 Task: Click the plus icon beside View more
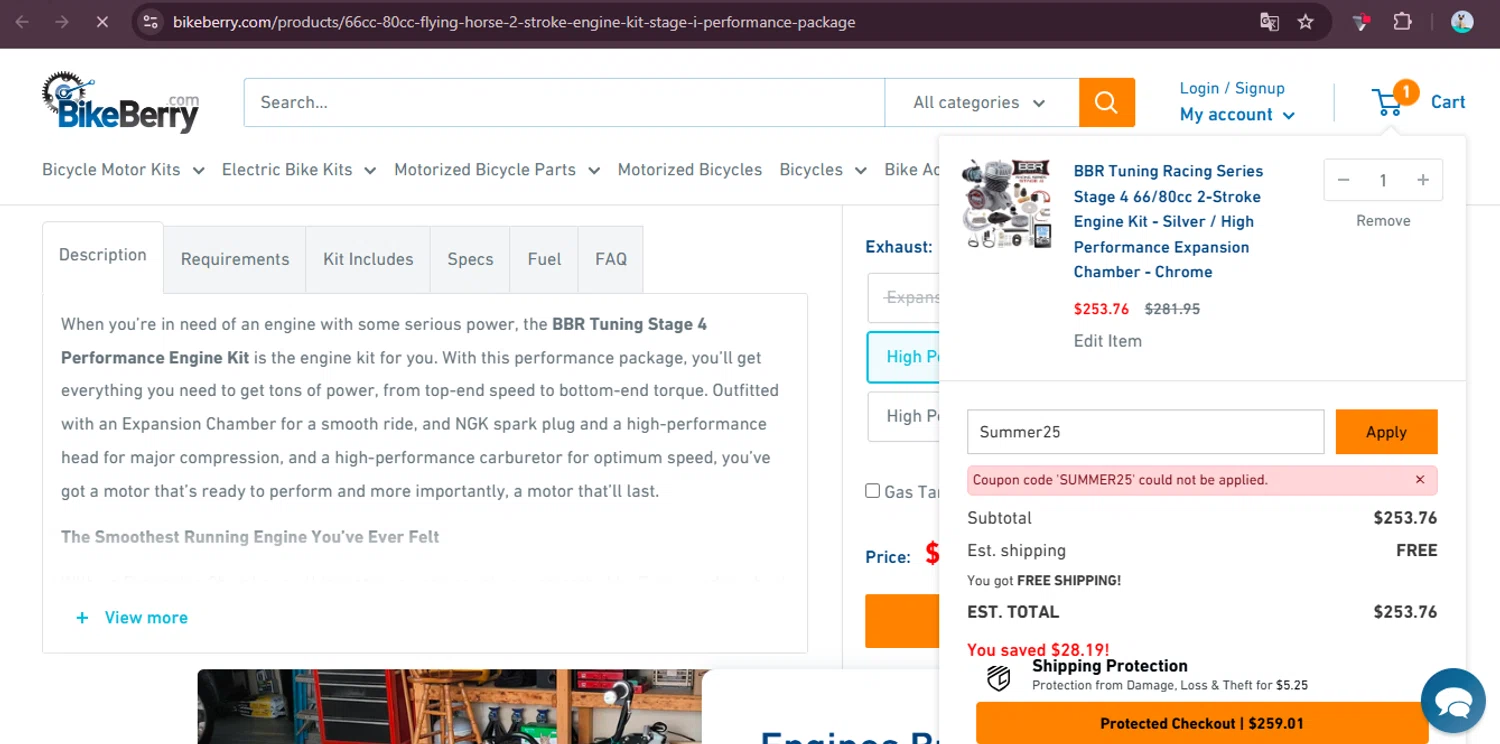pos(82,618)
